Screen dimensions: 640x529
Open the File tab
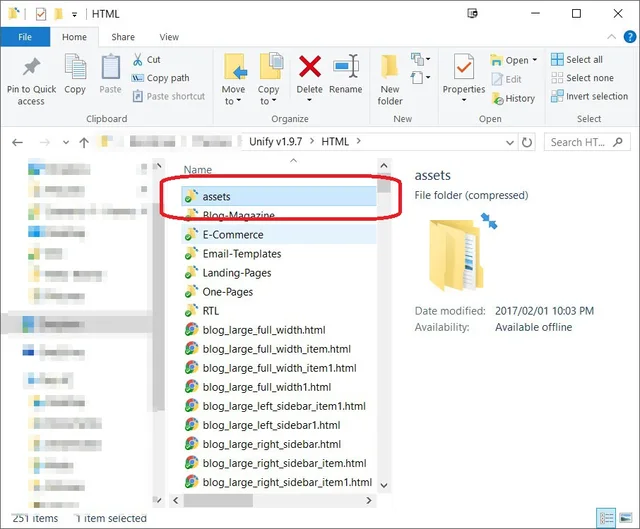tap(25, 37)
